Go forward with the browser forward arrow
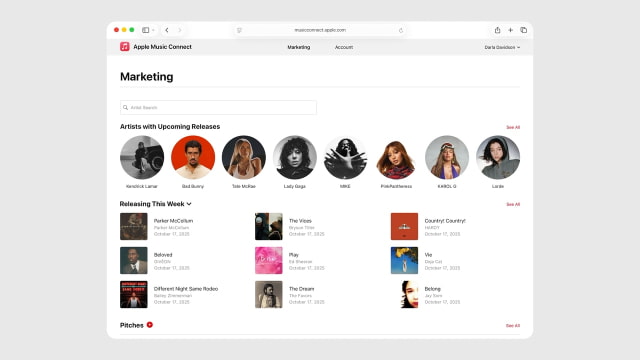This screenshot has width=640, height=360. (180, 30)
